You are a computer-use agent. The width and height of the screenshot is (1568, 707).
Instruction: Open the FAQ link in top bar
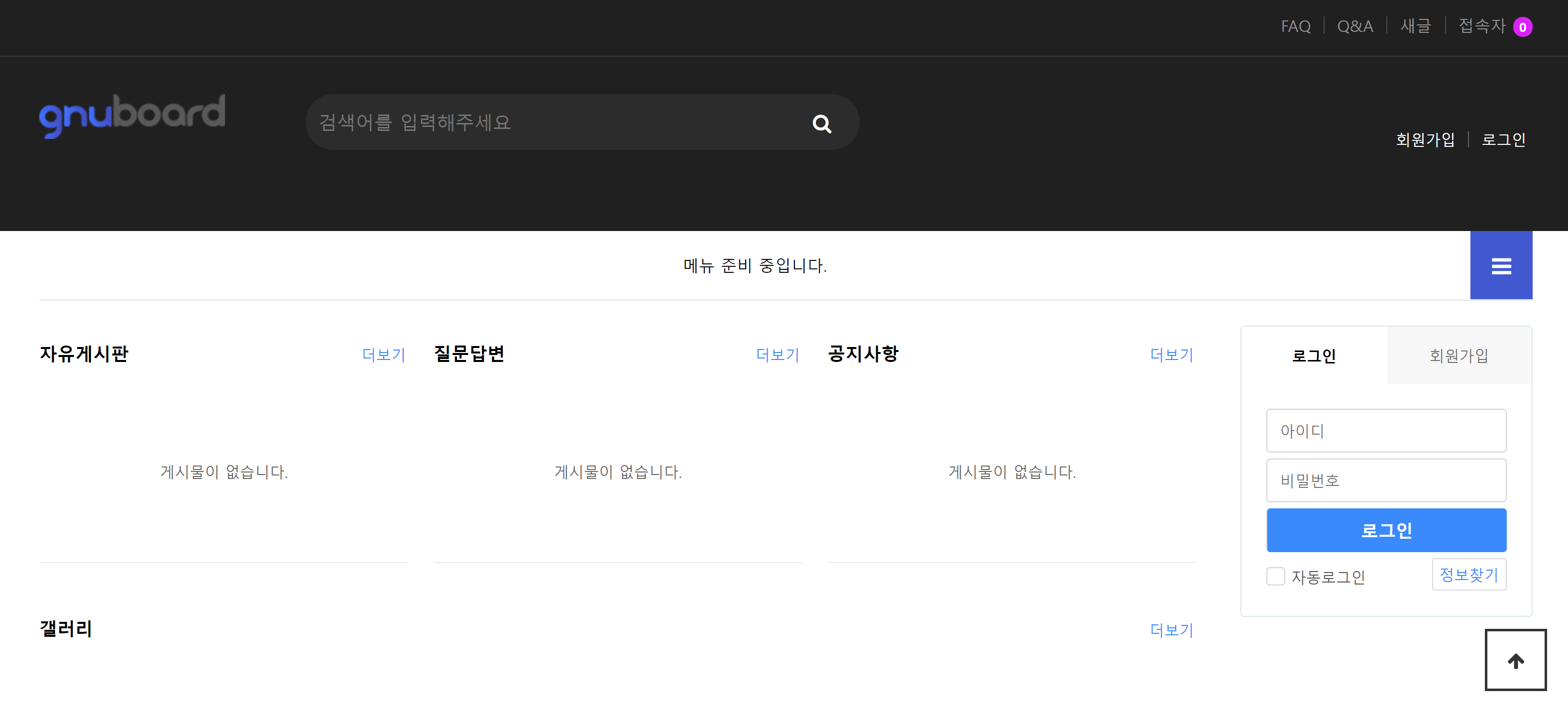[1295, 26]
